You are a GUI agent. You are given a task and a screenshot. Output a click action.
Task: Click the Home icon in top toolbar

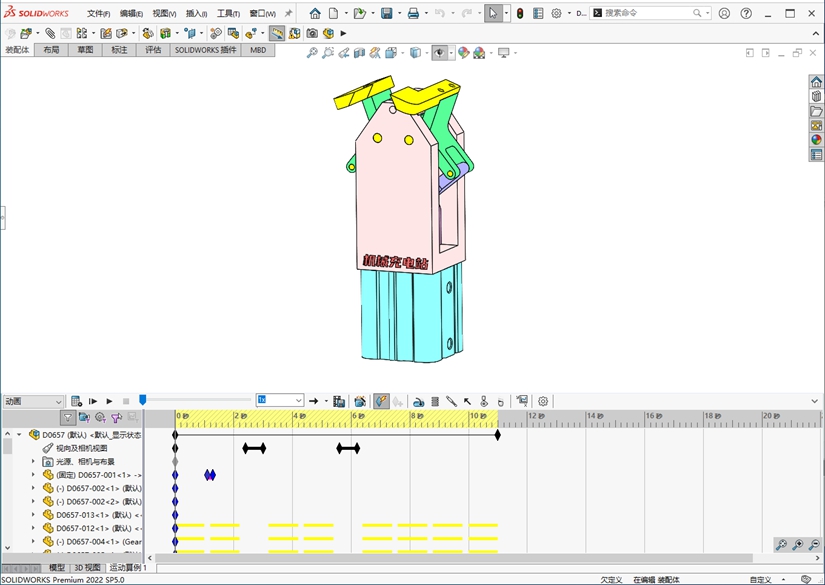(x=315, y=14)
